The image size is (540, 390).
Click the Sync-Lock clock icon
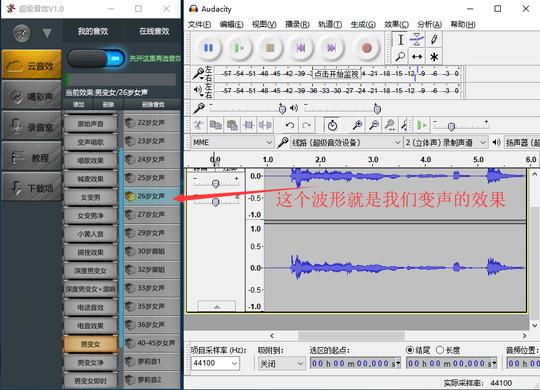pyautogui.click(x=332, y=125)
